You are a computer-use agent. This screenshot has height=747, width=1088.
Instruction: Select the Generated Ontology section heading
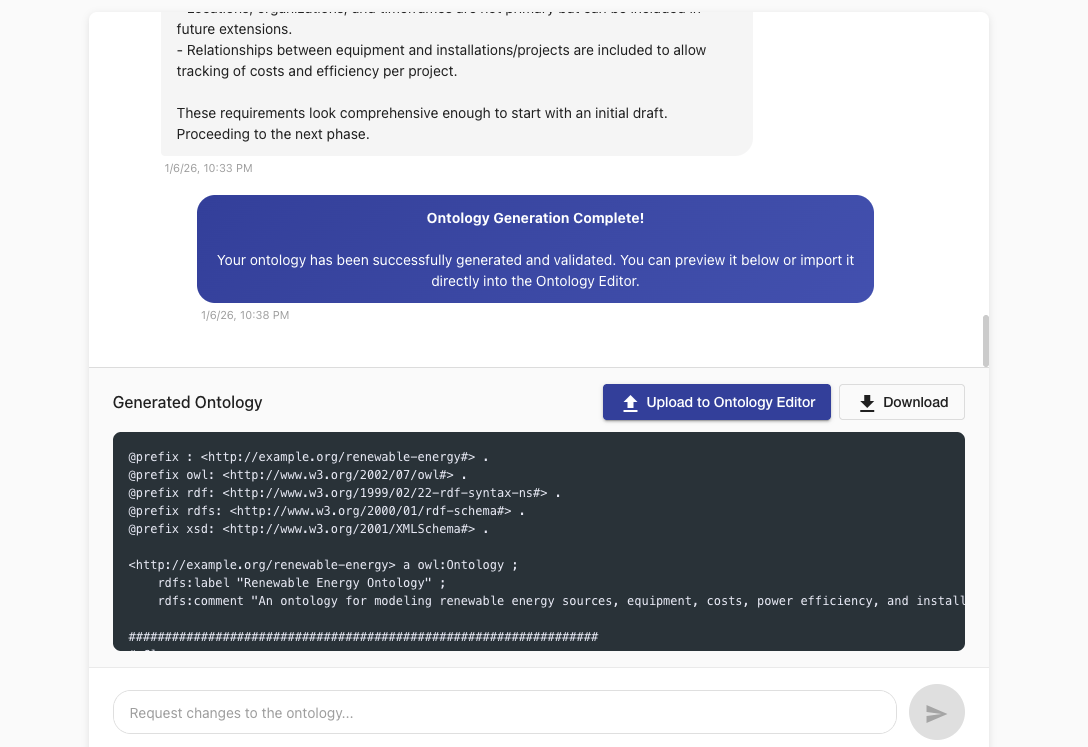coord(187,402)
